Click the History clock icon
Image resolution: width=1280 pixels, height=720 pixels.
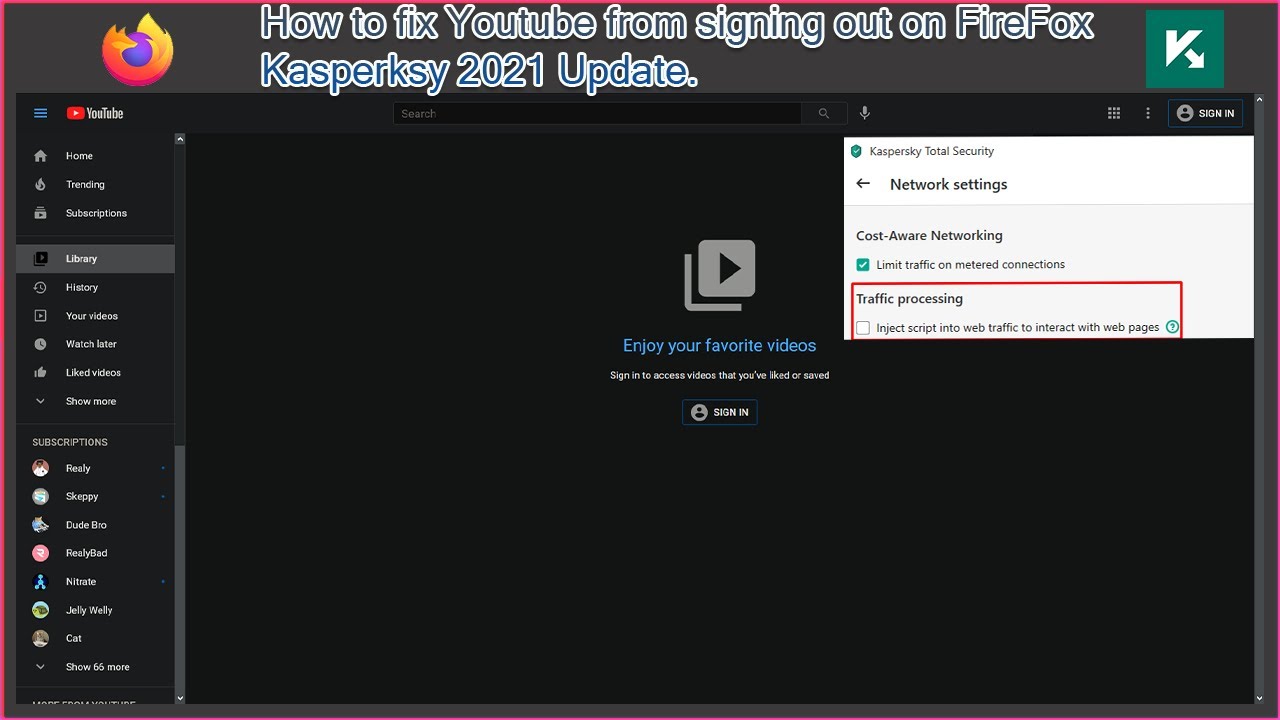(x=40, y=287)
